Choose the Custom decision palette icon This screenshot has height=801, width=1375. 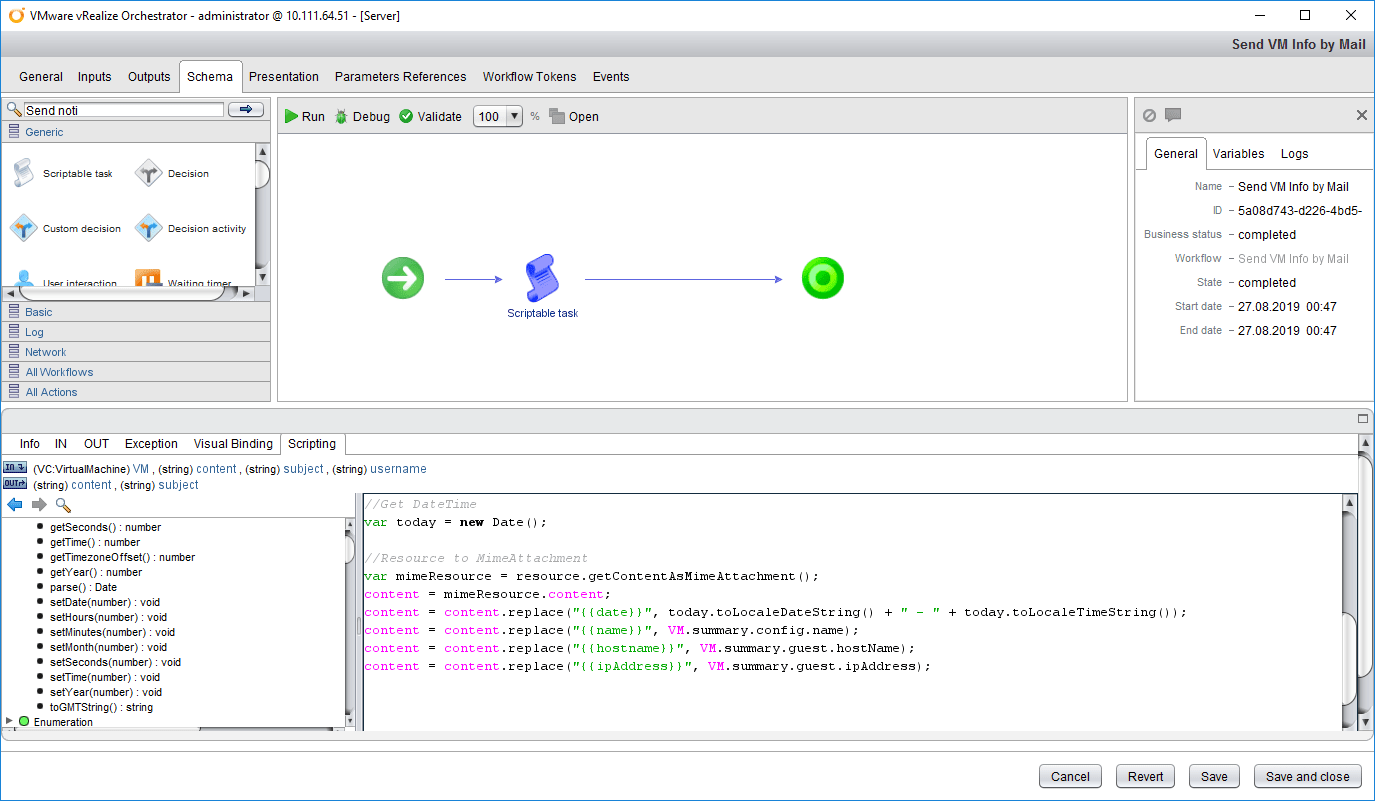[23, 229]
